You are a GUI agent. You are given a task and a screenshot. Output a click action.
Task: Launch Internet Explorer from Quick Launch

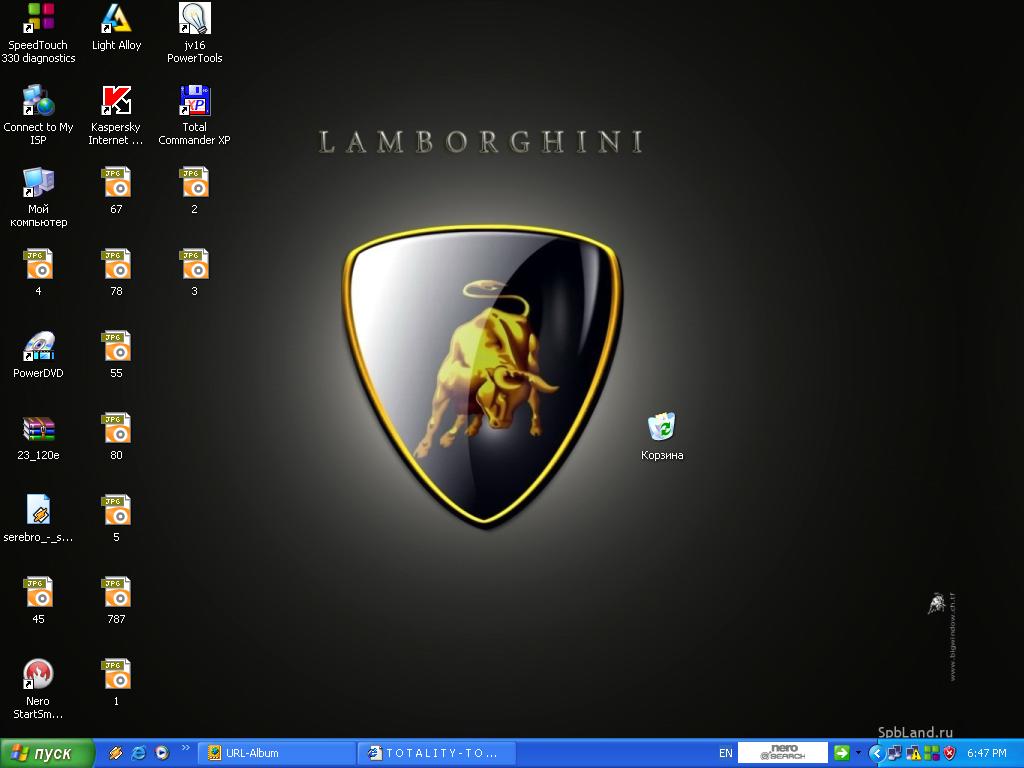tap(138, 753)
